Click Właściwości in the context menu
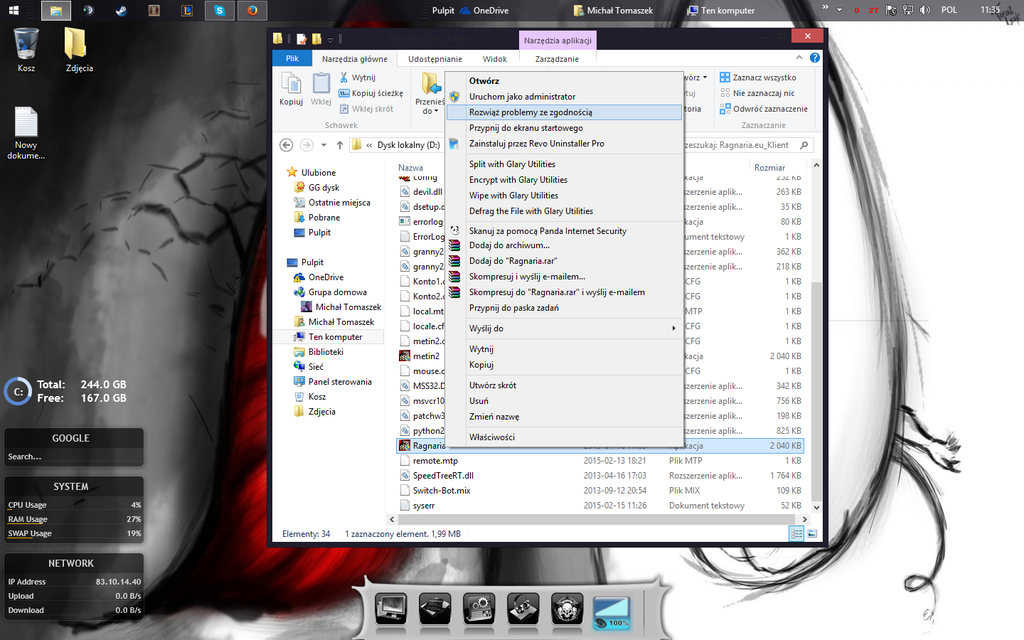The height and width of the screenshot is (640, 1024). pyautogui.click(x=492, y=437)
